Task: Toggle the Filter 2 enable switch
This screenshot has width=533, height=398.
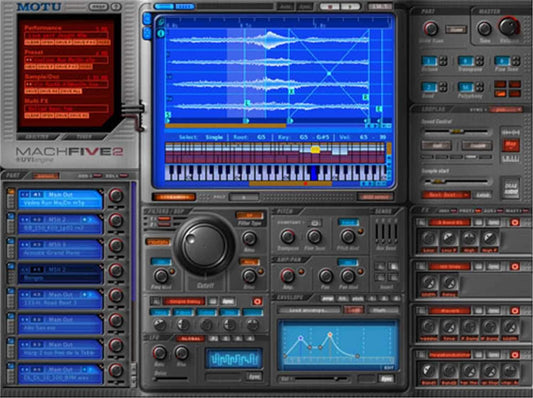Action: point(164,225)
